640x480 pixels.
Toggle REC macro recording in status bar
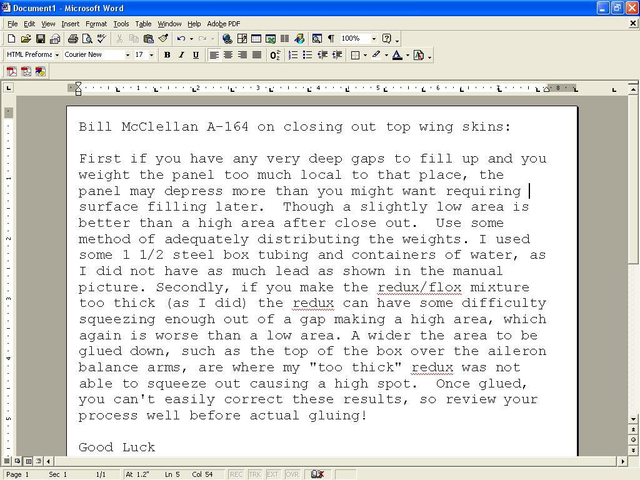(x=236, y=474)
